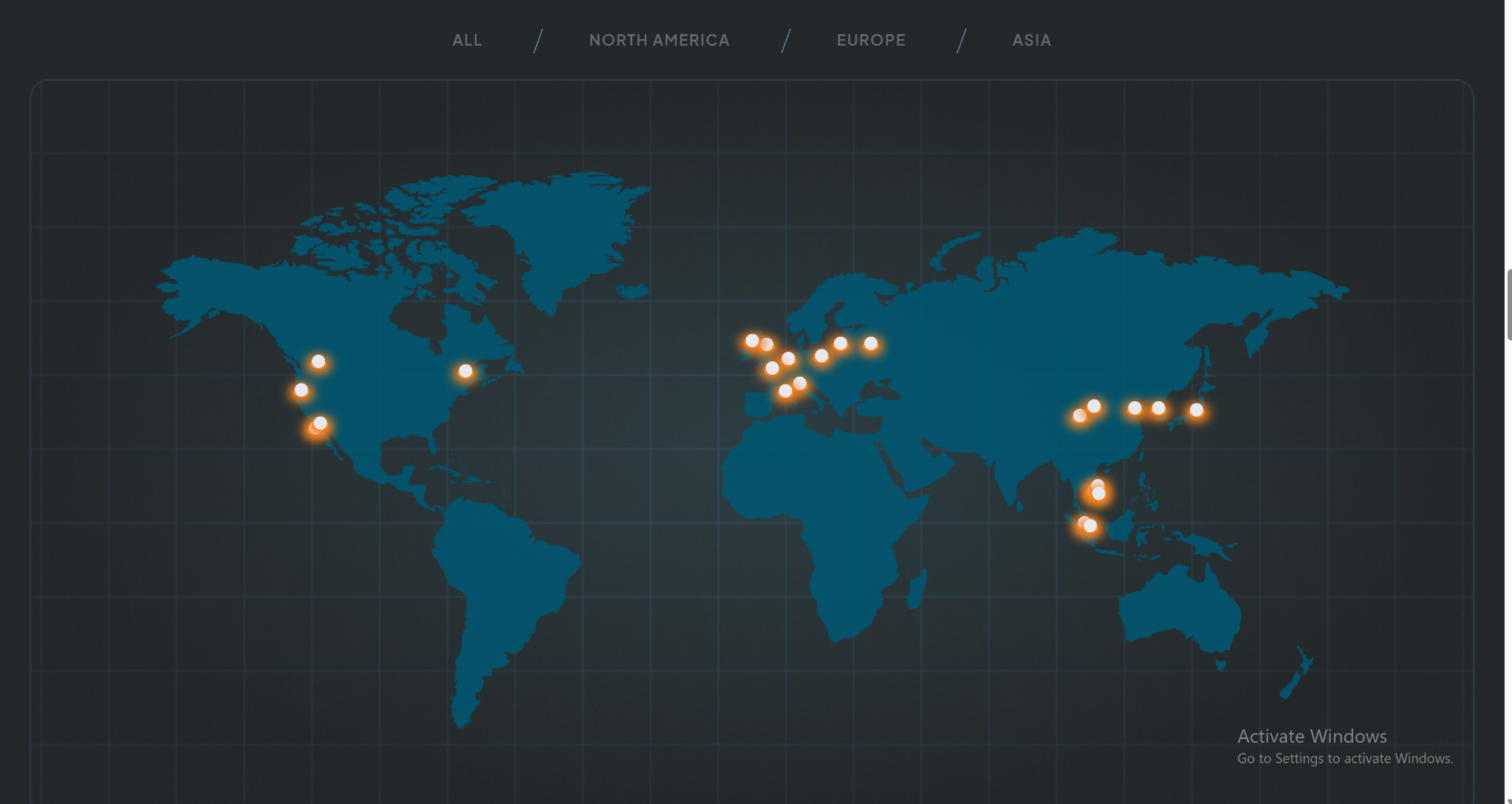Select the ALL region tab
1512x804 pixels.
point(467,41)
